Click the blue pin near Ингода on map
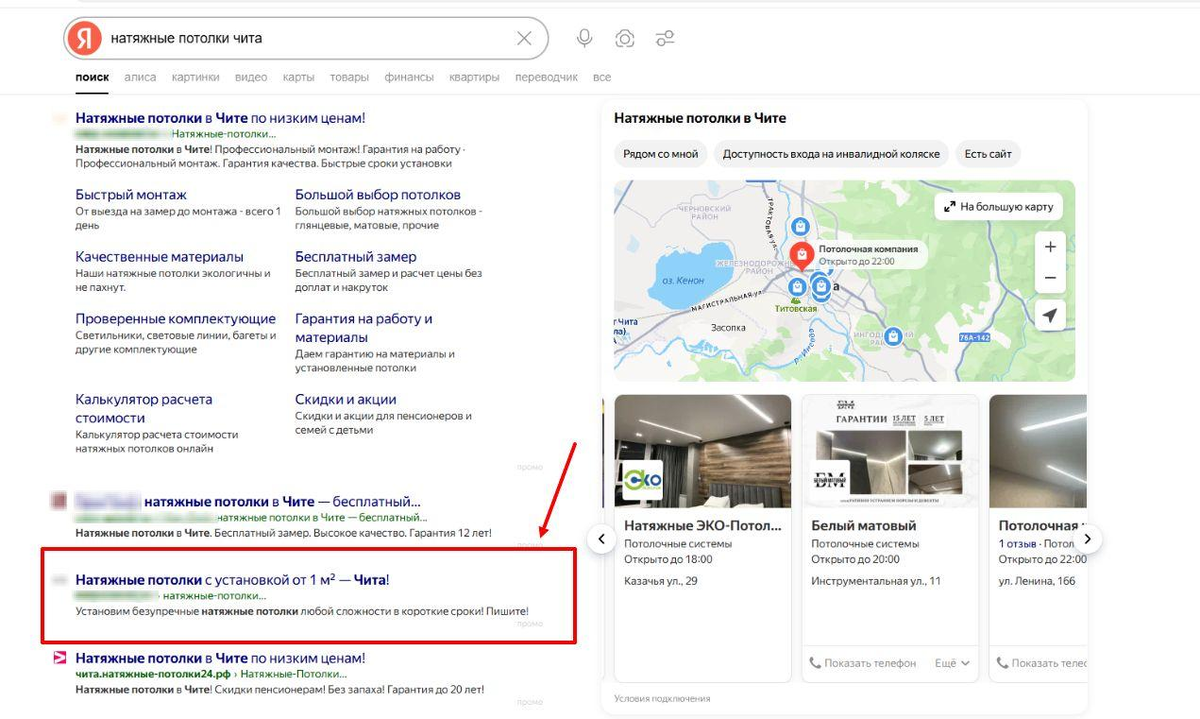This screenshot has width=1200, height=719. tap(895, 337)
